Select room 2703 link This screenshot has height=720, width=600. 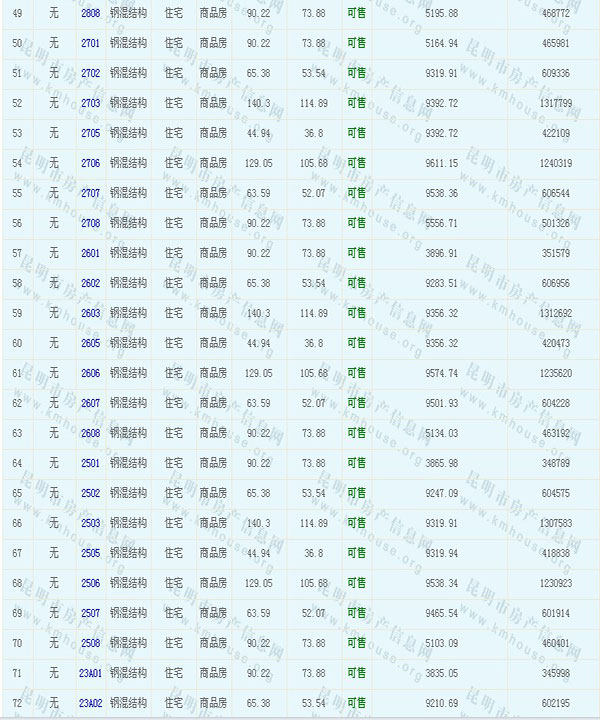point(90,104)
